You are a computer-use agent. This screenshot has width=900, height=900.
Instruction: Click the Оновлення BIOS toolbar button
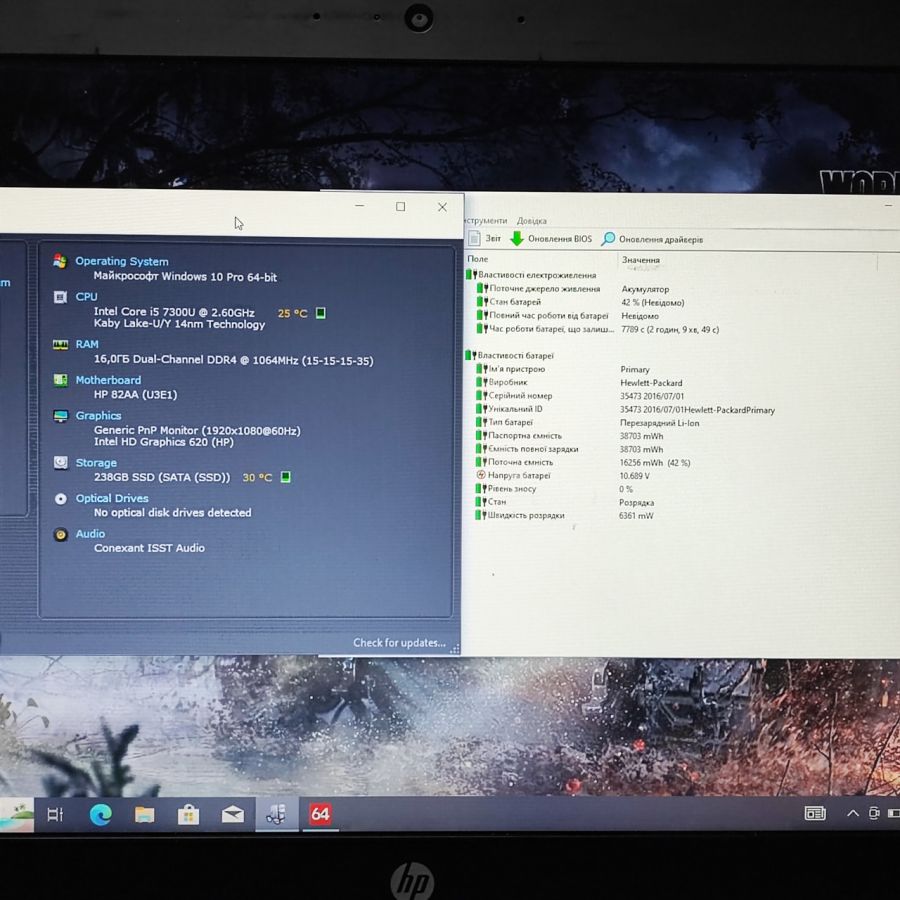coord(551,239)
